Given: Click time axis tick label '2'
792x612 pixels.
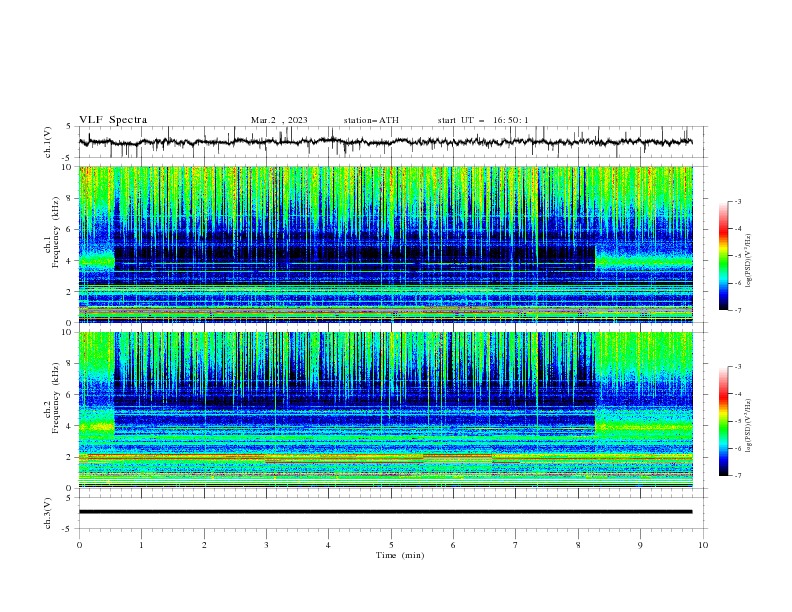Looking at the screenshot, I should (x=204, y=545).
